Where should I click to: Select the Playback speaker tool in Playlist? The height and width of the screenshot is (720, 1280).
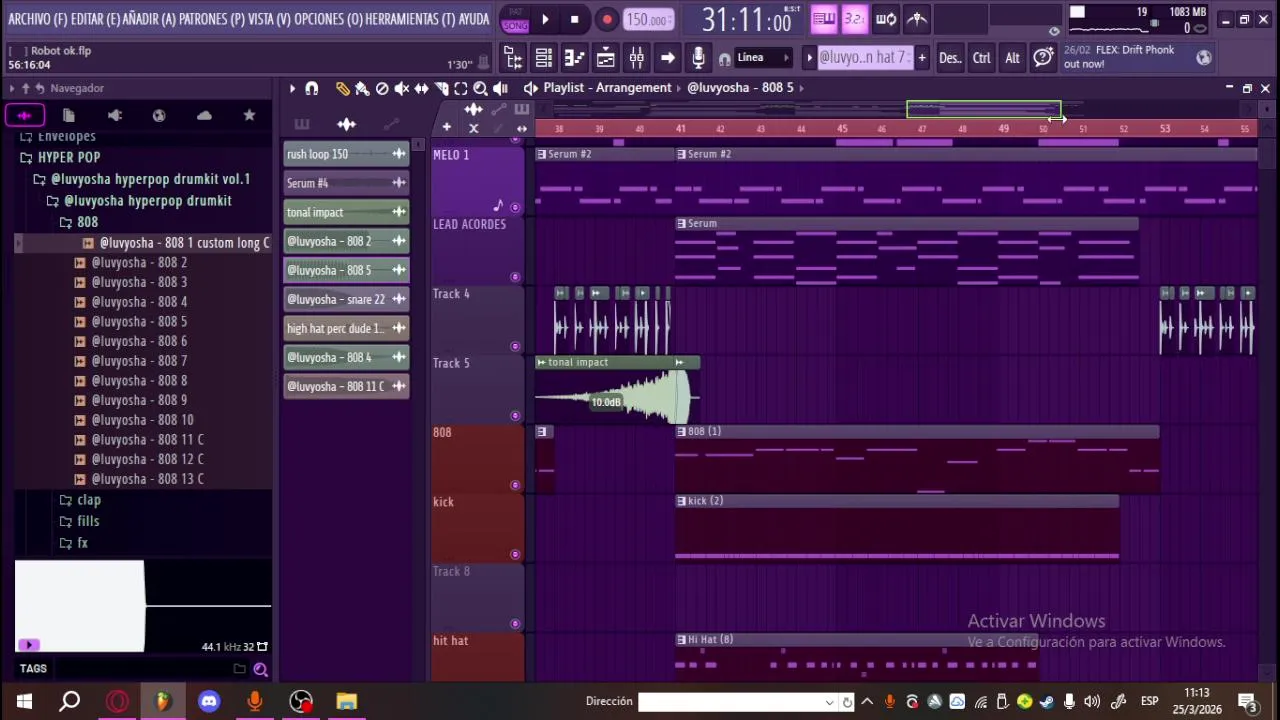pyautogui.click(x=500, y=88)
